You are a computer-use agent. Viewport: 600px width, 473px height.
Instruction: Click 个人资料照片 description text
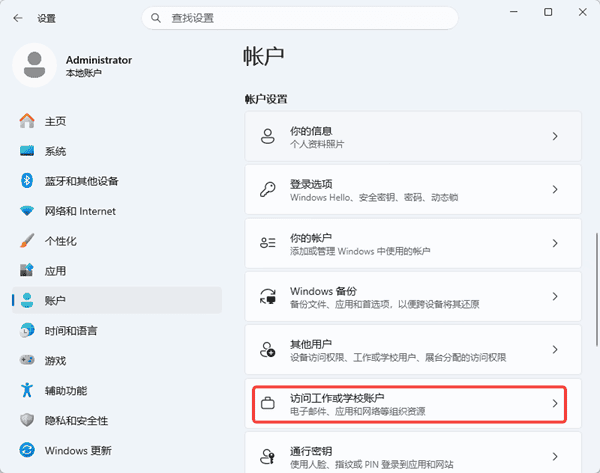click(x=317, y=144)
